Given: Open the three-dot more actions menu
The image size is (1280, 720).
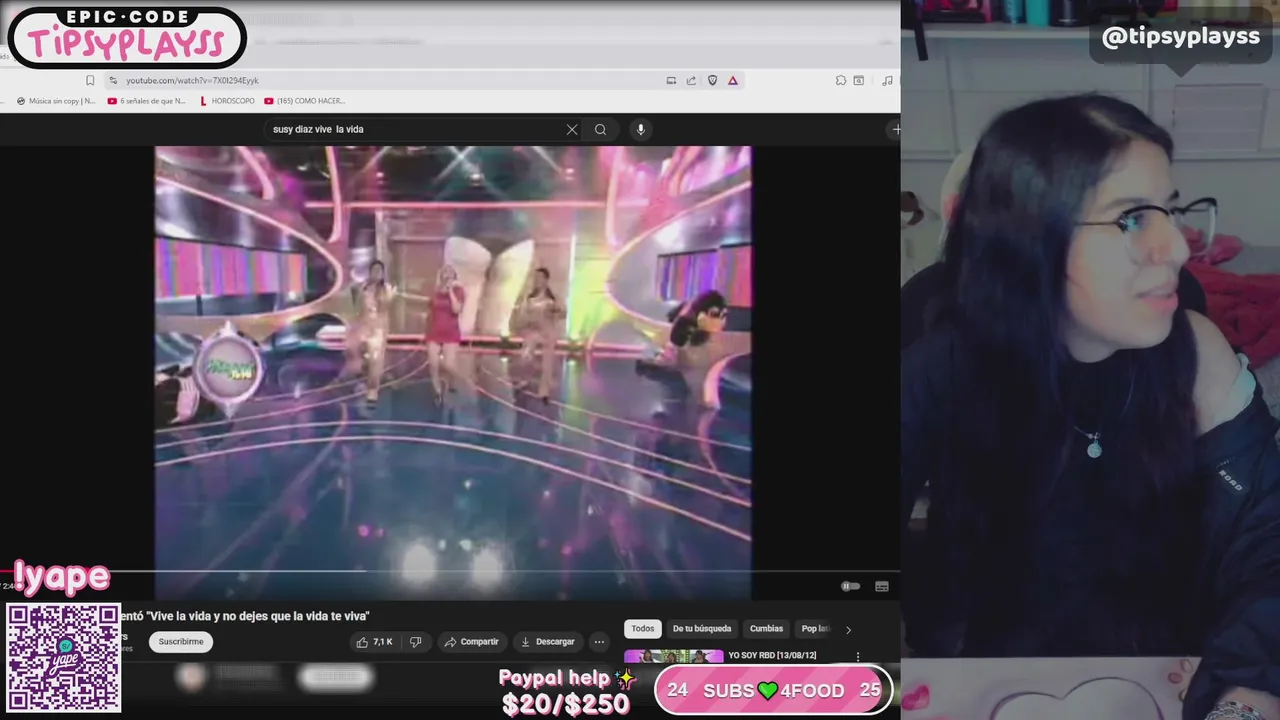Looking at the screenshot, I should point(599,642).
